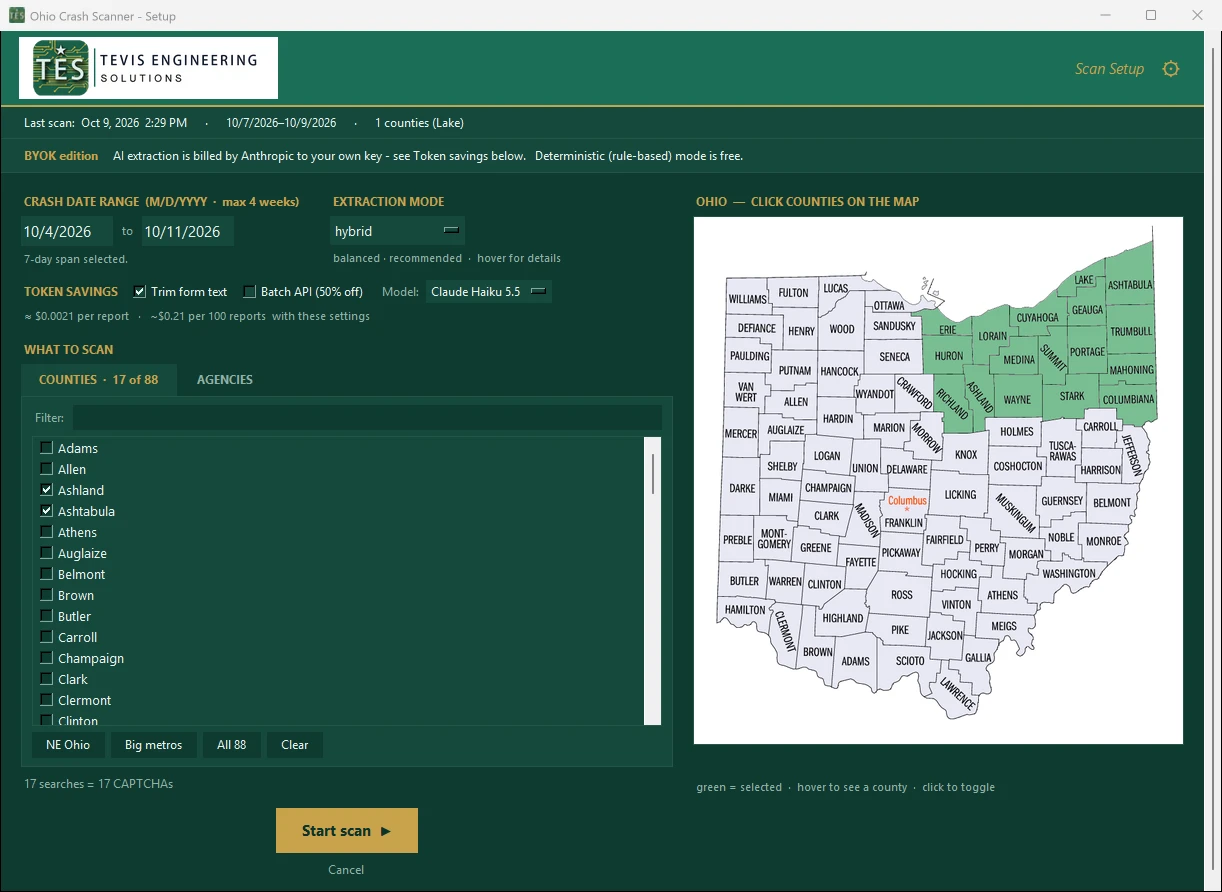The height and width of the screenshot is (892, 1222).
Task: Click the Cancel link
Action: 346,870
